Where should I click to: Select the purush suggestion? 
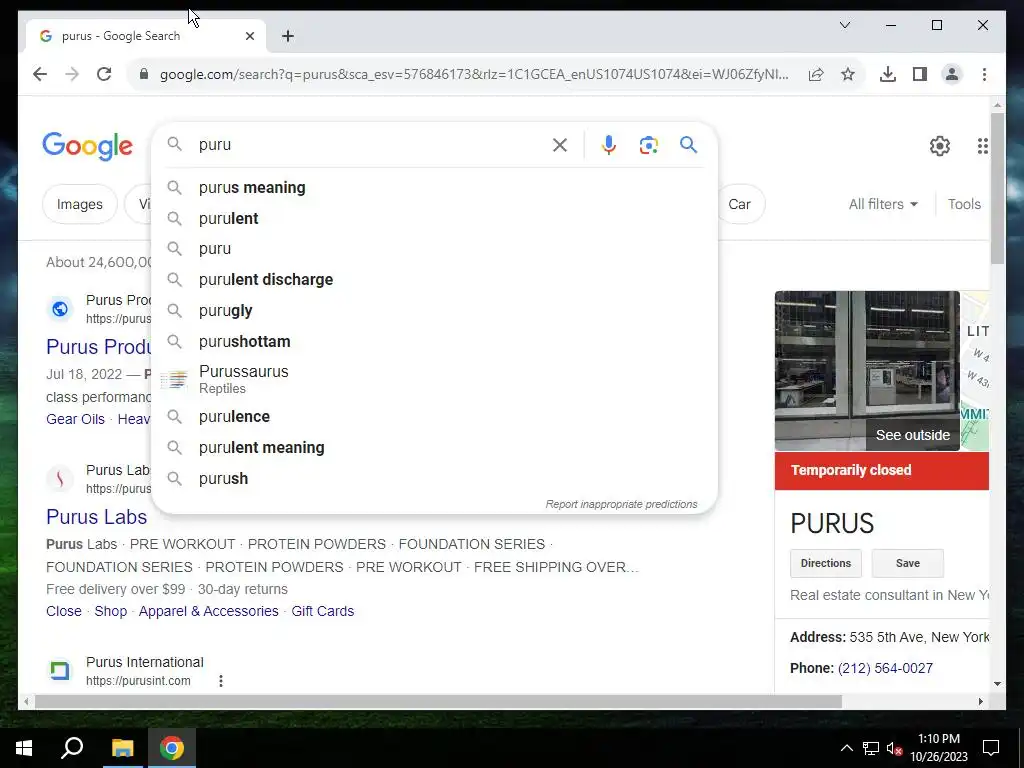pyautogui.click(x=434, y=479)
